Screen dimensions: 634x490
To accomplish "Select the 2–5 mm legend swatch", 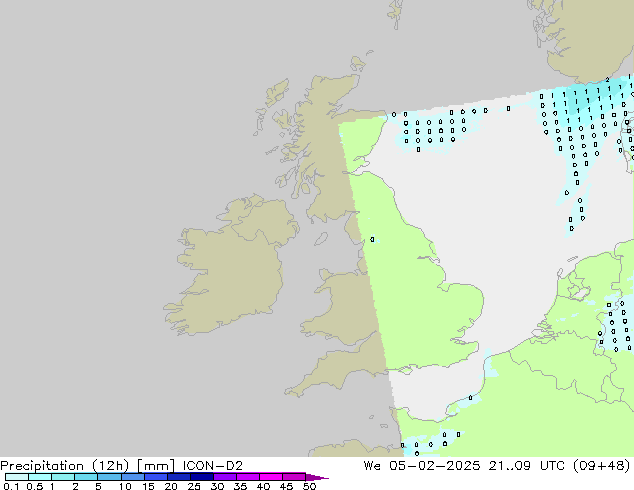I will click(86, 477).
